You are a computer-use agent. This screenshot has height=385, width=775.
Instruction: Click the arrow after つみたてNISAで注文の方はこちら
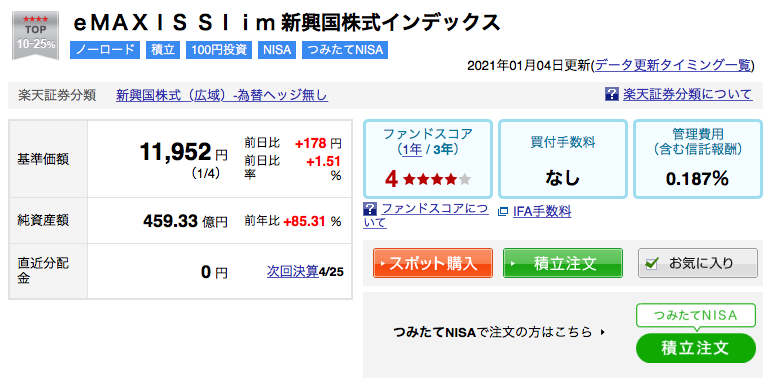[x=603, y=333]
